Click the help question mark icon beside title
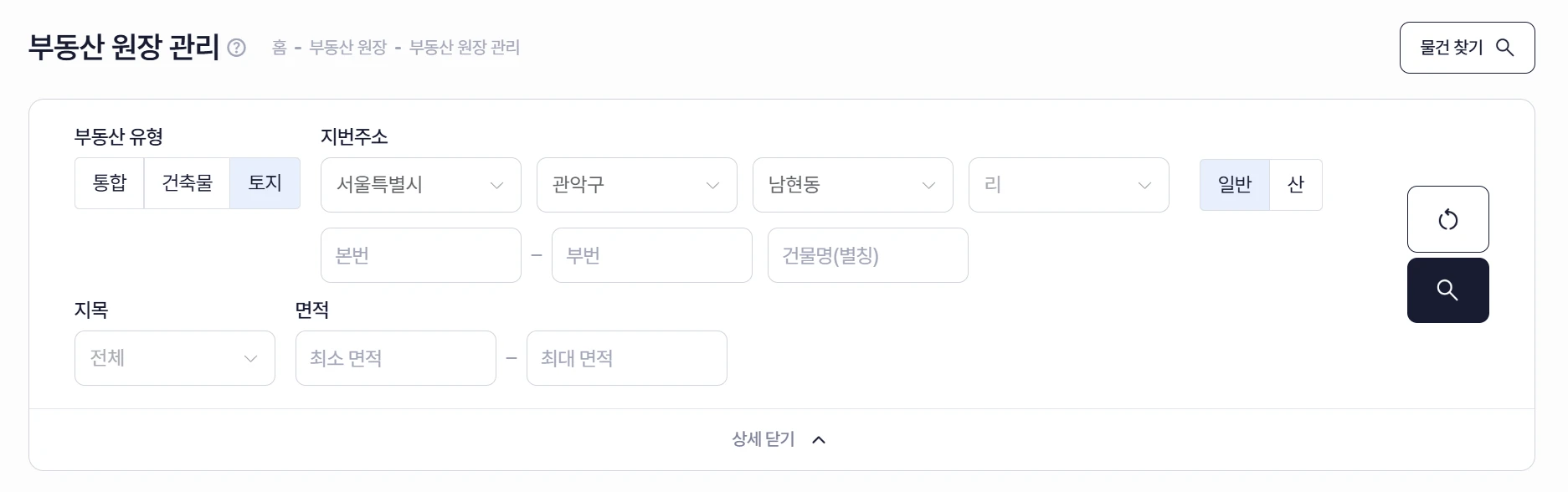The width and height of the screenshot is (1568, 492). coord(237,48)
